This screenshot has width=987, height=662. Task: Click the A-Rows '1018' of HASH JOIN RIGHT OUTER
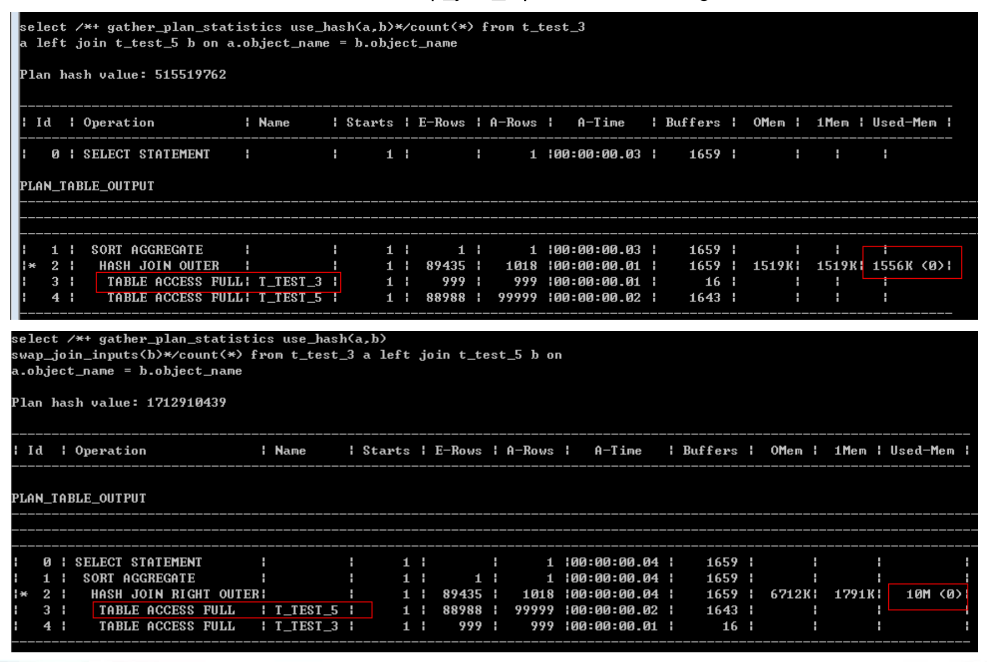point(538,595)
